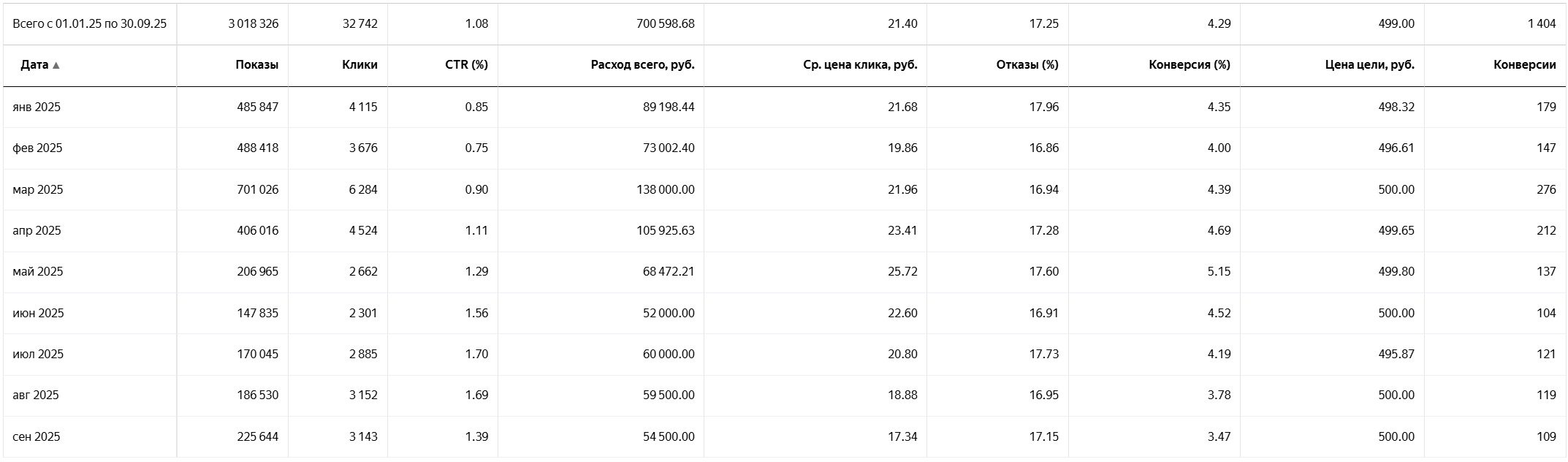Select the апр 2025 date cell

pyautogui.click(x=37, y=230)
